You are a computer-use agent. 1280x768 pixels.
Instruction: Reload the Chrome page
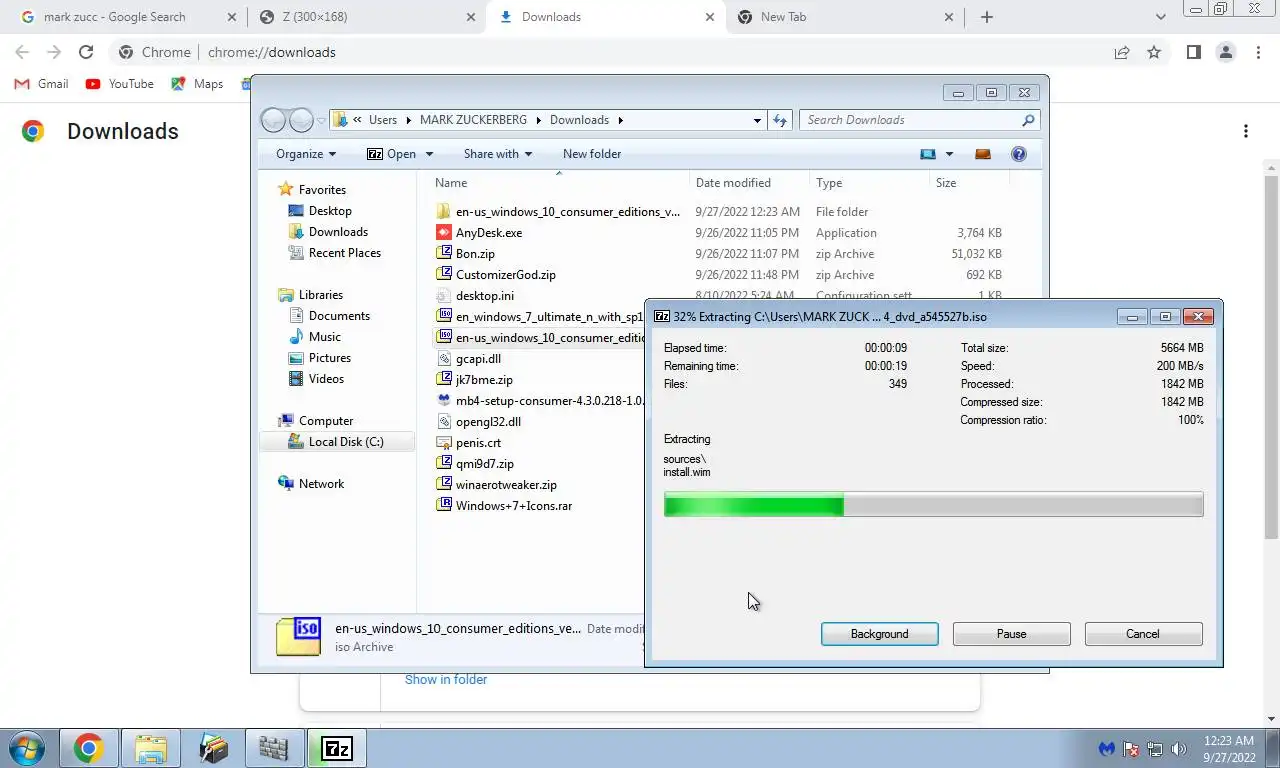[86, 52]
